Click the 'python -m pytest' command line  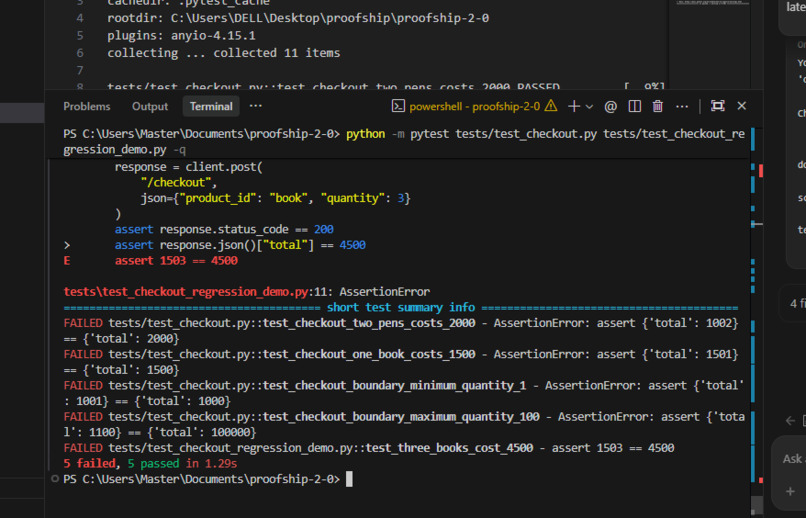point(404,141)
